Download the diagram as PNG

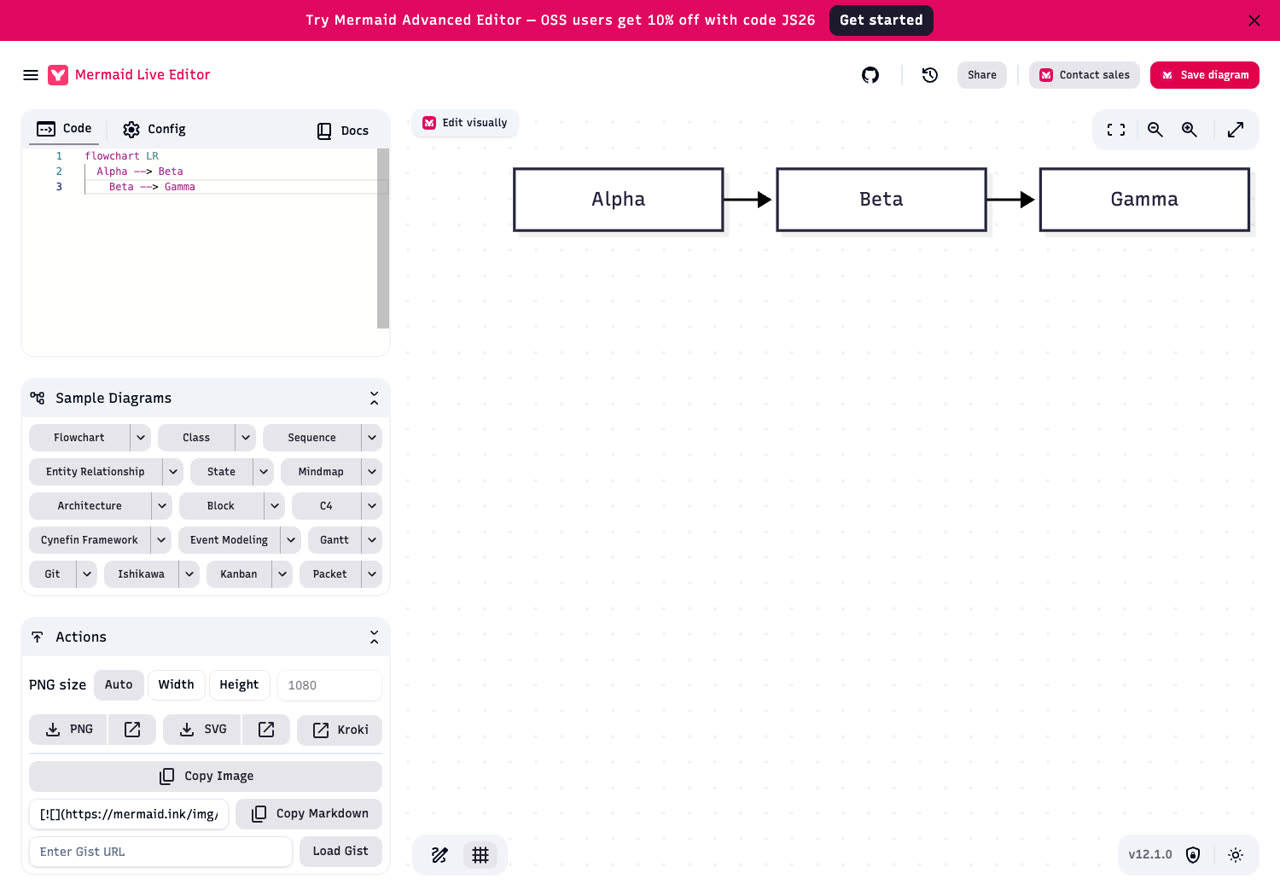point(69,730)
